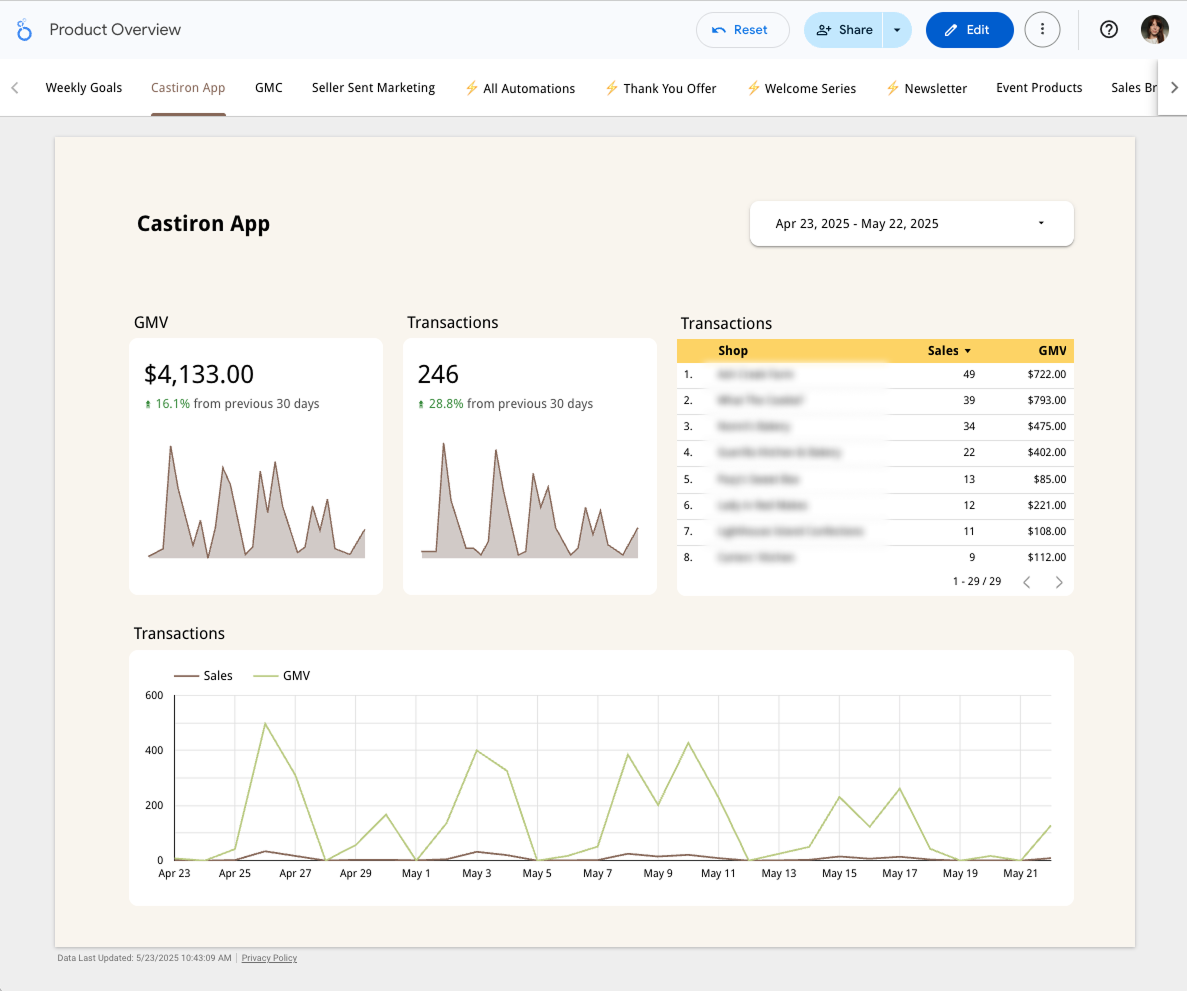Click the lightning icon beside All Automations
This screenshot has width=1187, height=991.
point(472,88)
